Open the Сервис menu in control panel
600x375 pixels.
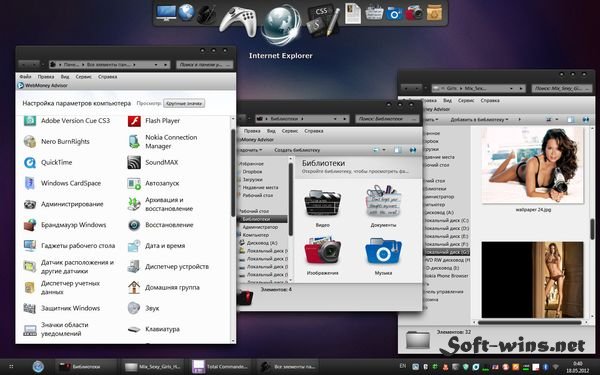[83, 77]
